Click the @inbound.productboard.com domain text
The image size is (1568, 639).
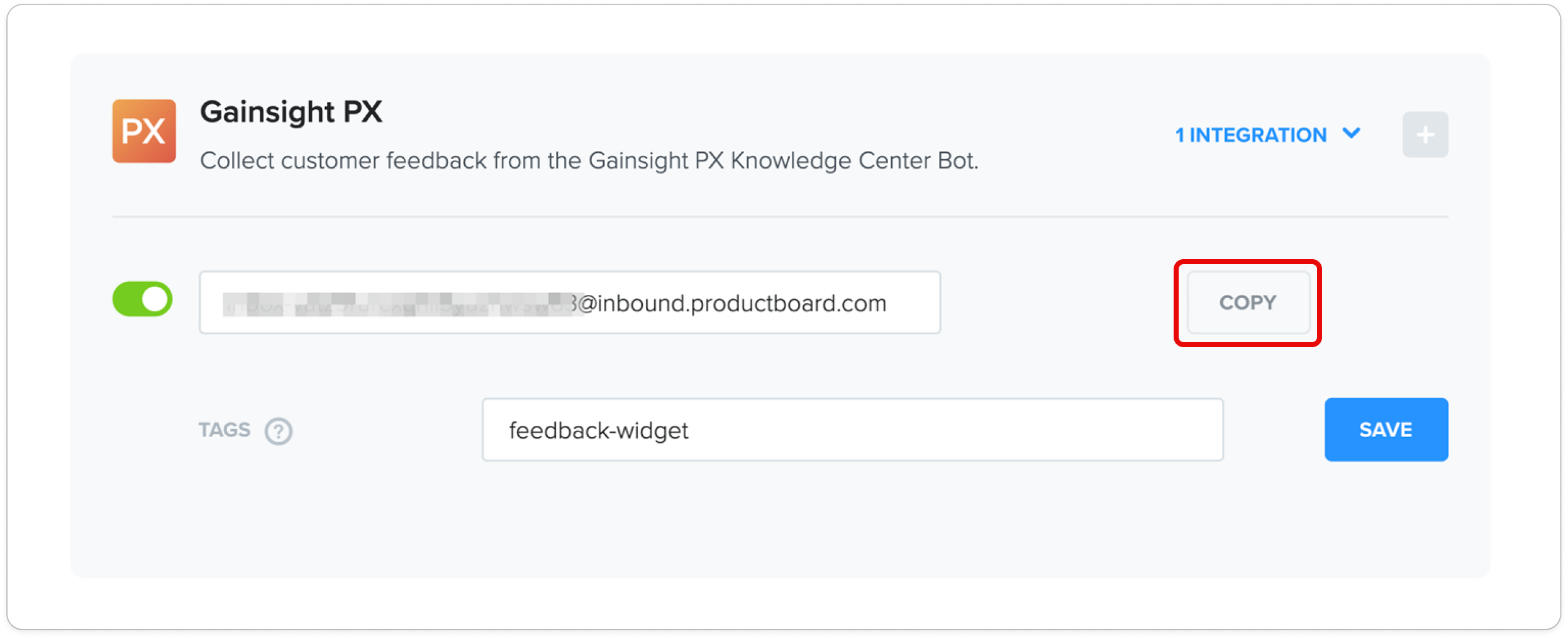(732, 304)
